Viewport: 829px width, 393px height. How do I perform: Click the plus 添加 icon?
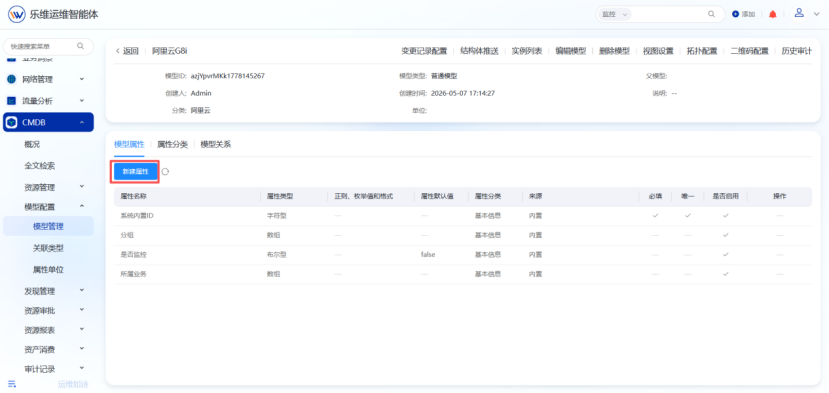click(735, 14)
